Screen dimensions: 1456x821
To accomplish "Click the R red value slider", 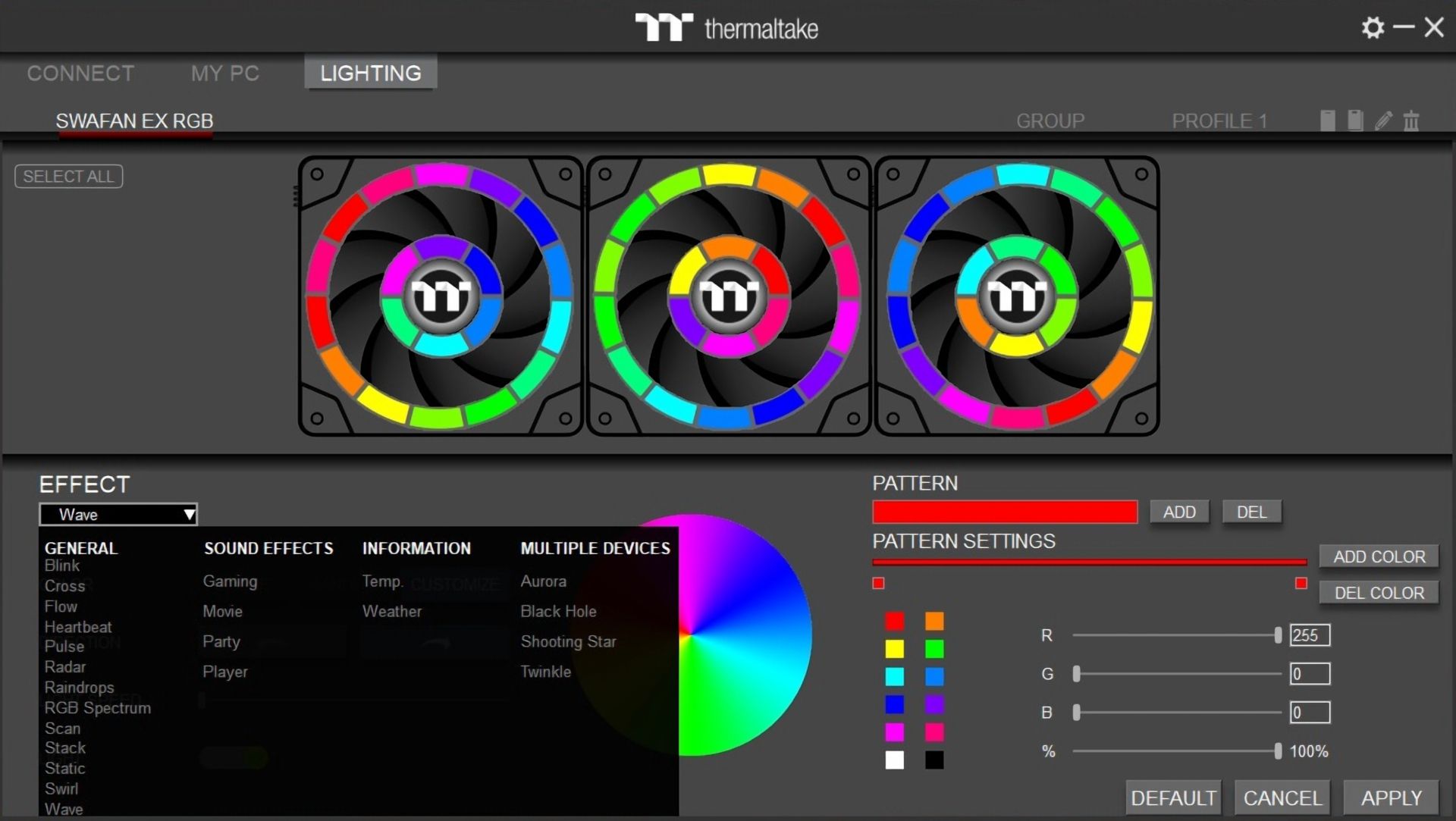I will click(1177, 635).
